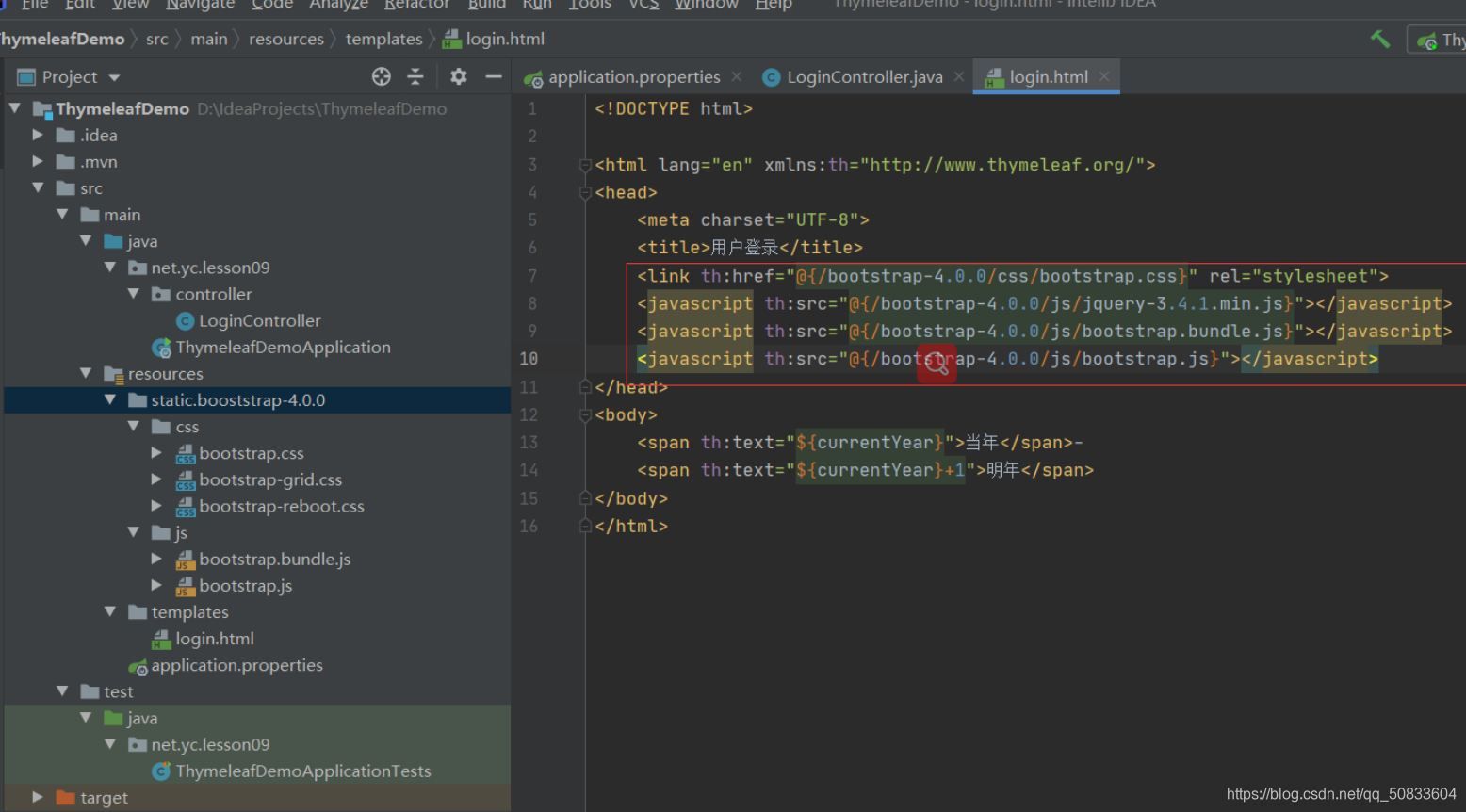Open the Refactor menu
The image size is (1466, 812).
coord(417,4)
